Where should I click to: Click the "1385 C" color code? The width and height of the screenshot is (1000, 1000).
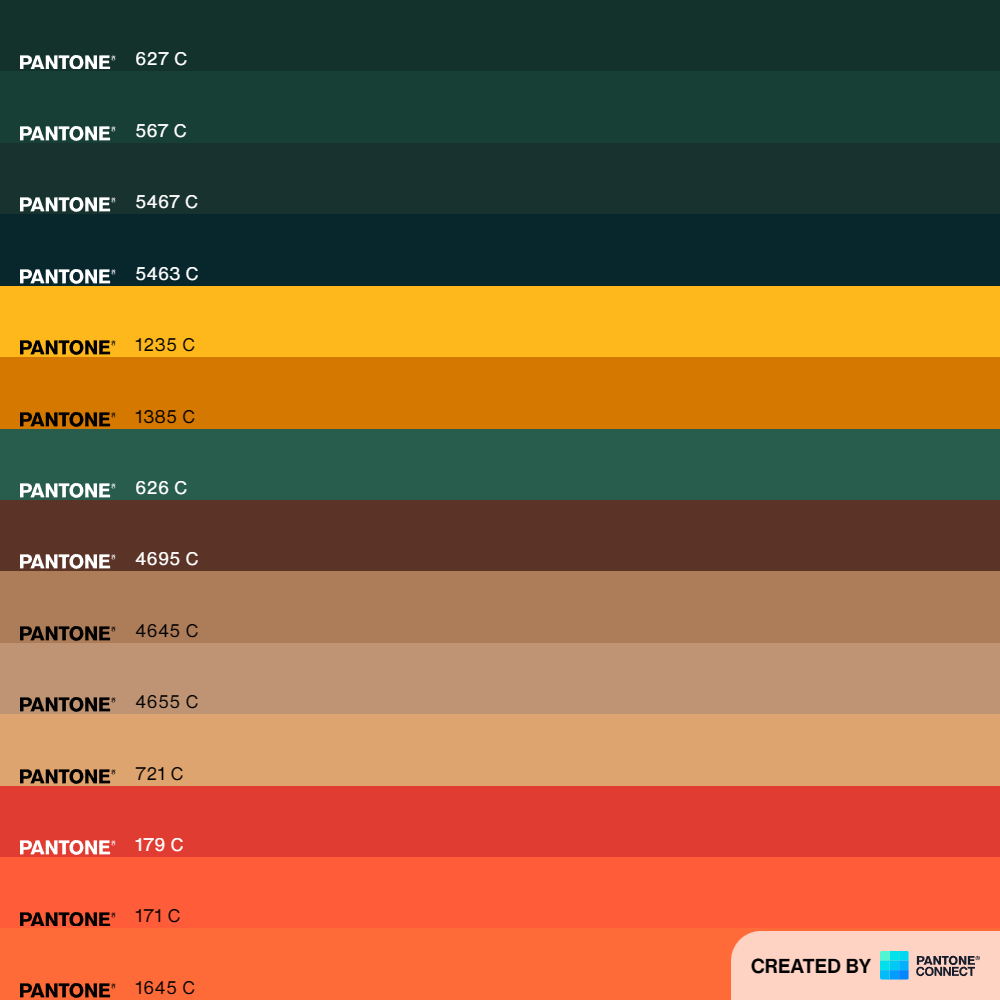click(x=165, y=416)
